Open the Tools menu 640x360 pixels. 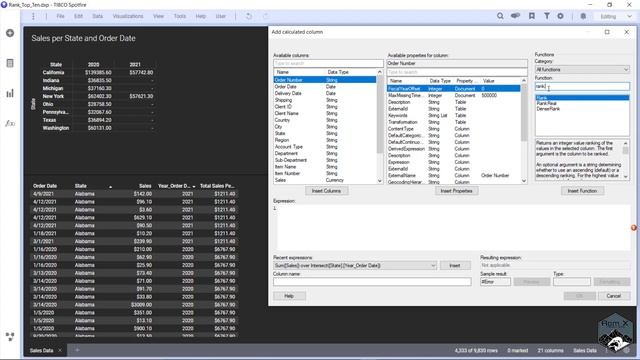180,16
